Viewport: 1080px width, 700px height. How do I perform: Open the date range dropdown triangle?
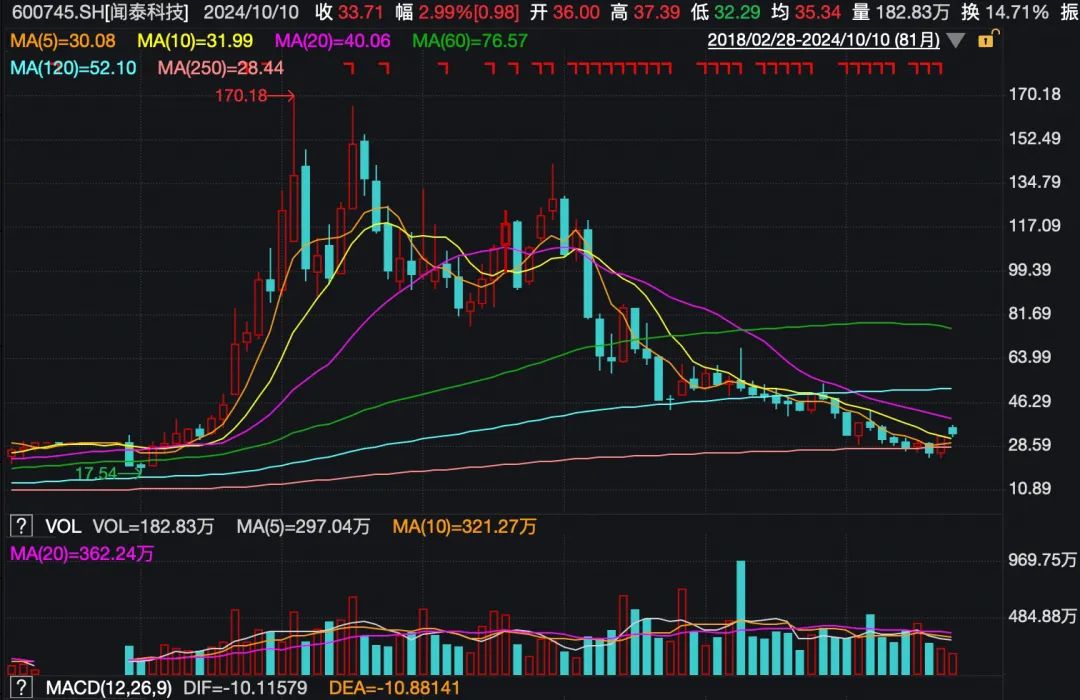[957, 41]
